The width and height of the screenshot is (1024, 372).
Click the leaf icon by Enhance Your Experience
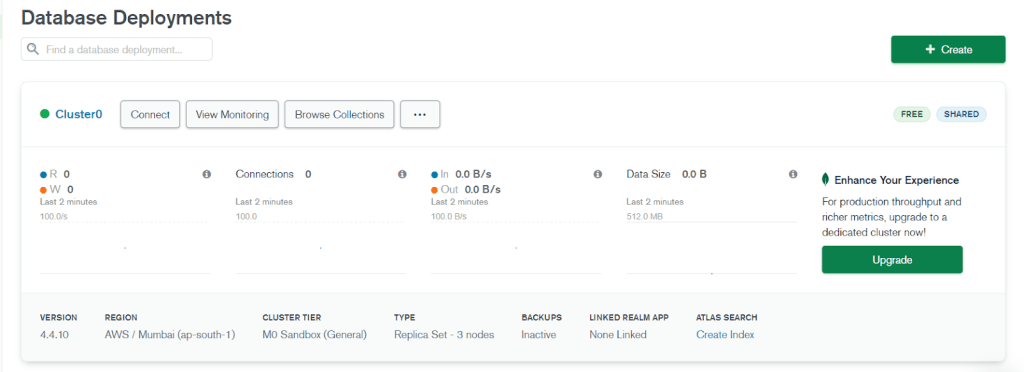click(825, 179)
